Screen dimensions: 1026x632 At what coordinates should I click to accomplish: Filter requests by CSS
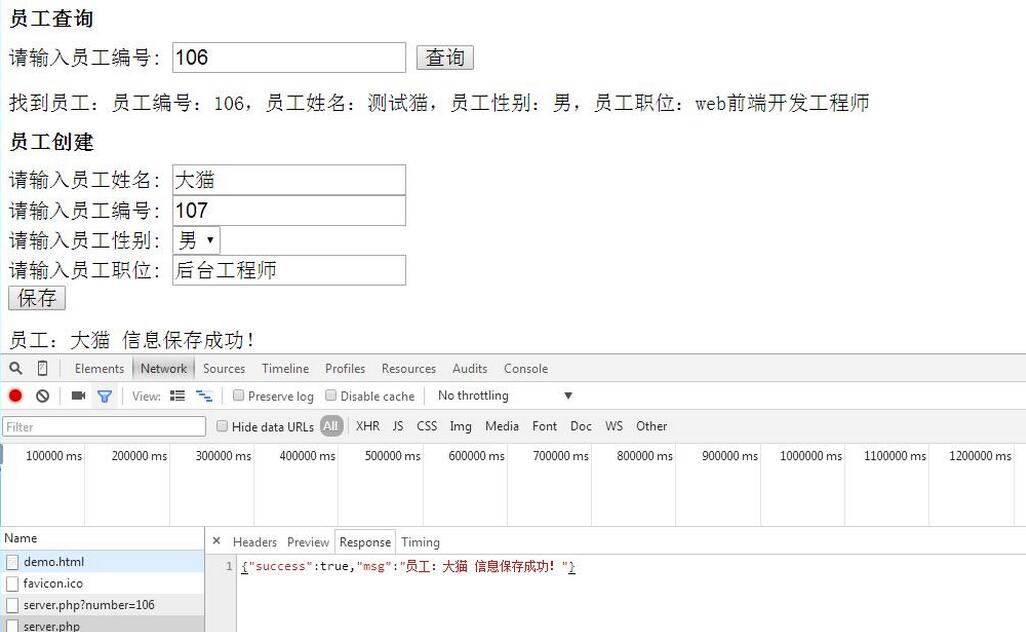click(x=427, y=426)
